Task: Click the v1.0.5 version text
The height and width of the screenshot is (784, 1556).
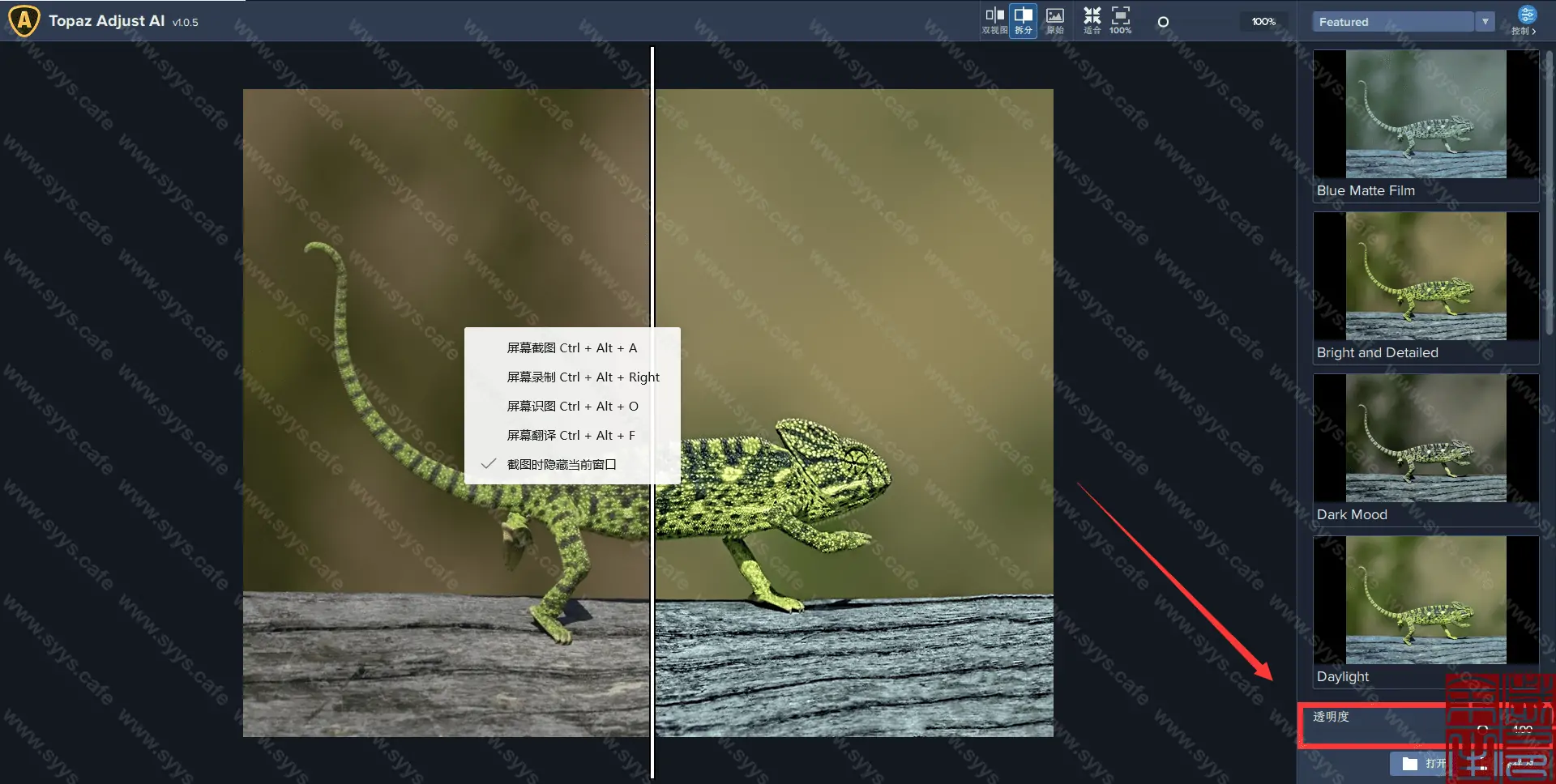Action: tap(185, 23)
